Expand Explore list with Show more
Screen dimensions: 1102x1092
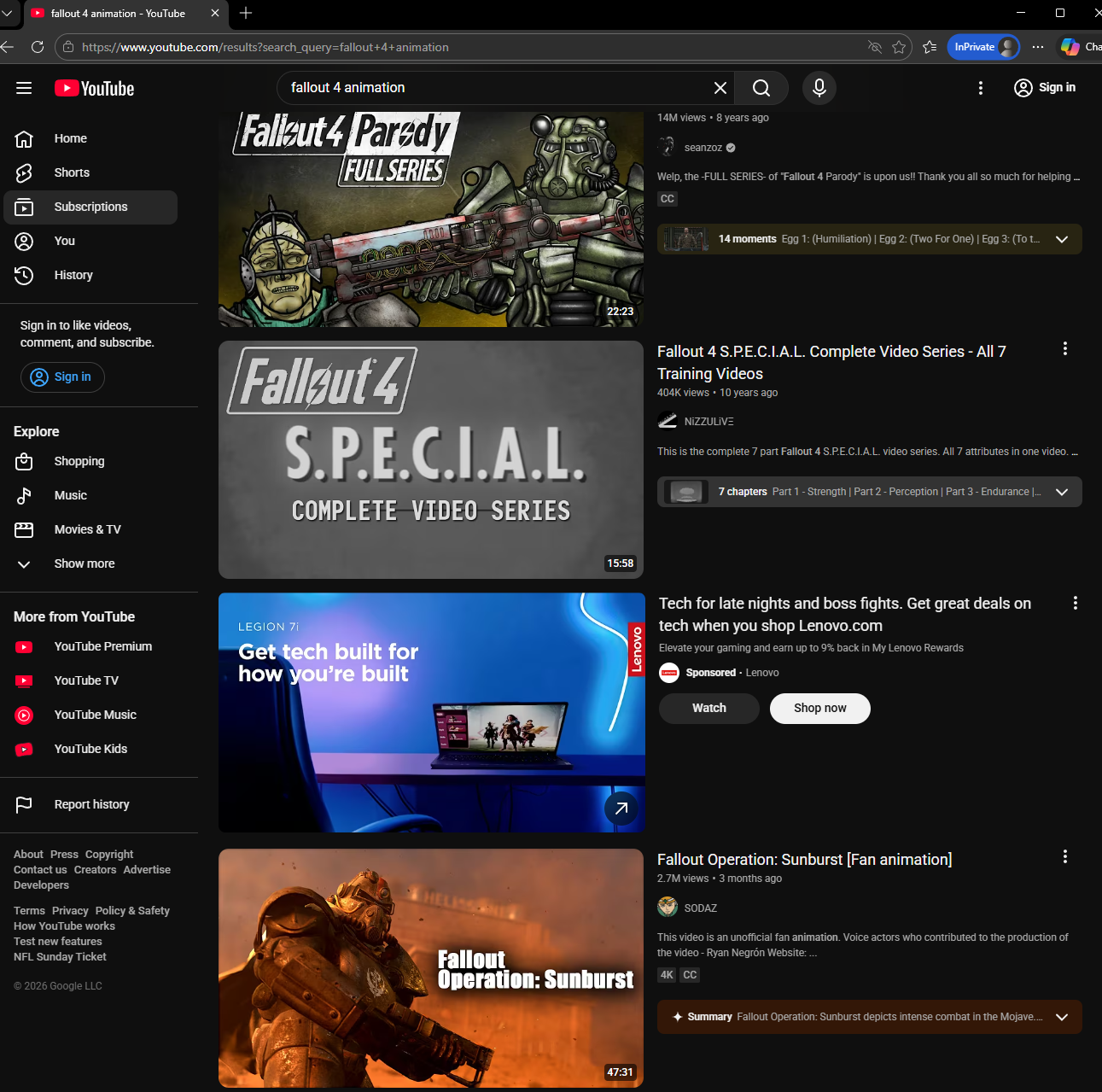coord(90,564)
